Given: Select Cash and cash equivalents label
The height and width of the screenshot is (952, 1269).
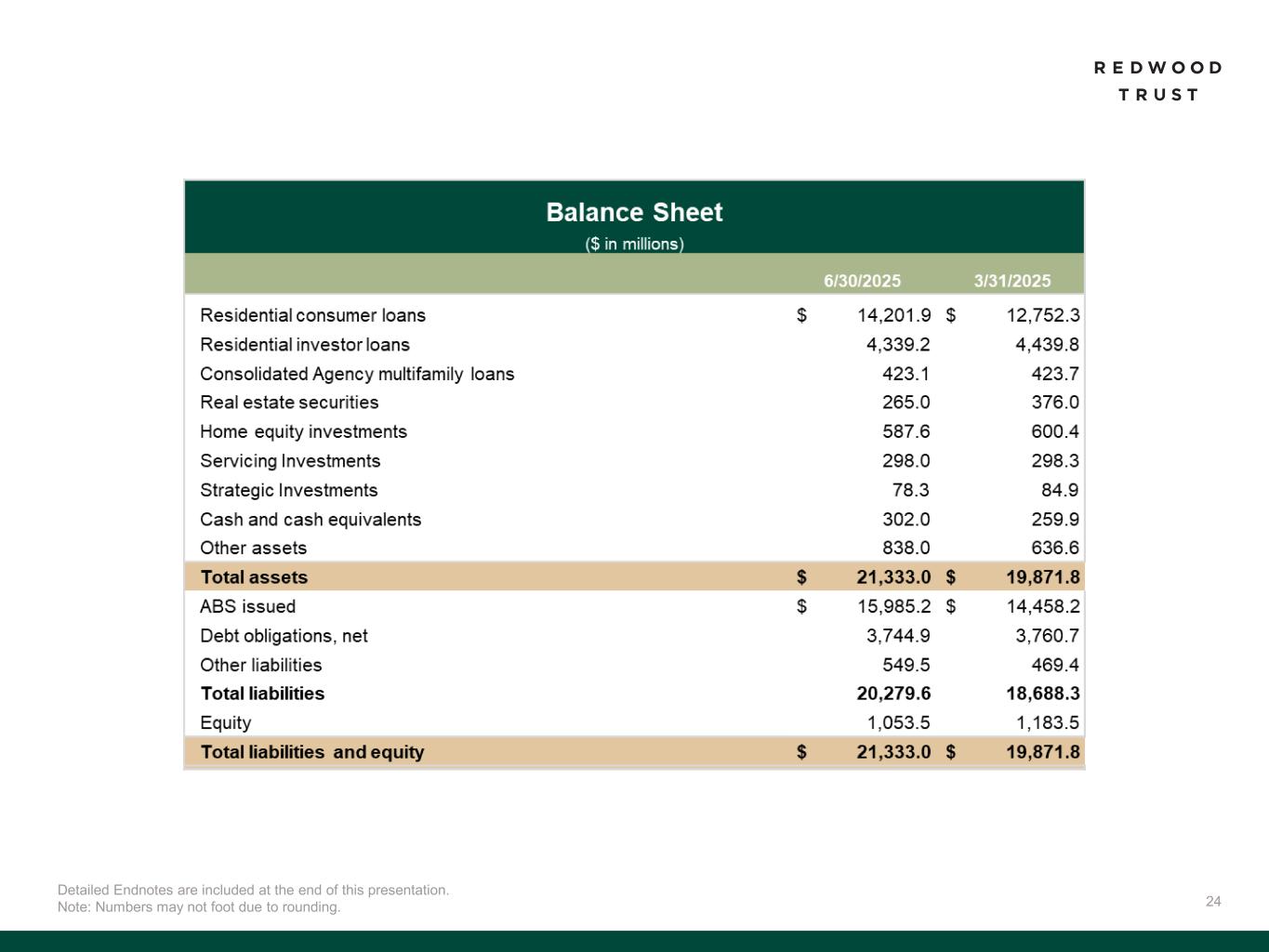Looking at the screenshot, I should tap(311, 520).
